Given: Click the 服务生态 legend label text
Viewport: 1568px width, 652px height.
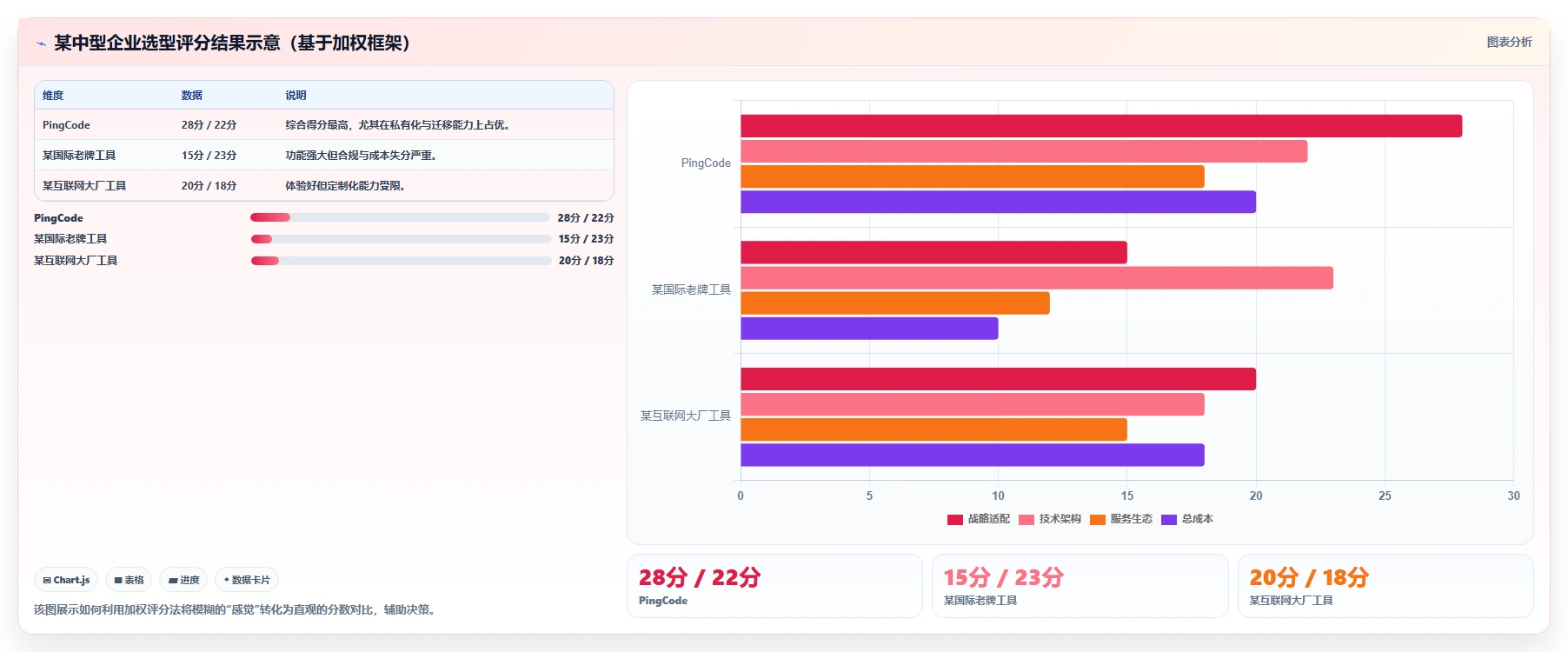Looking at the screenshot, I should [1132, 520].
